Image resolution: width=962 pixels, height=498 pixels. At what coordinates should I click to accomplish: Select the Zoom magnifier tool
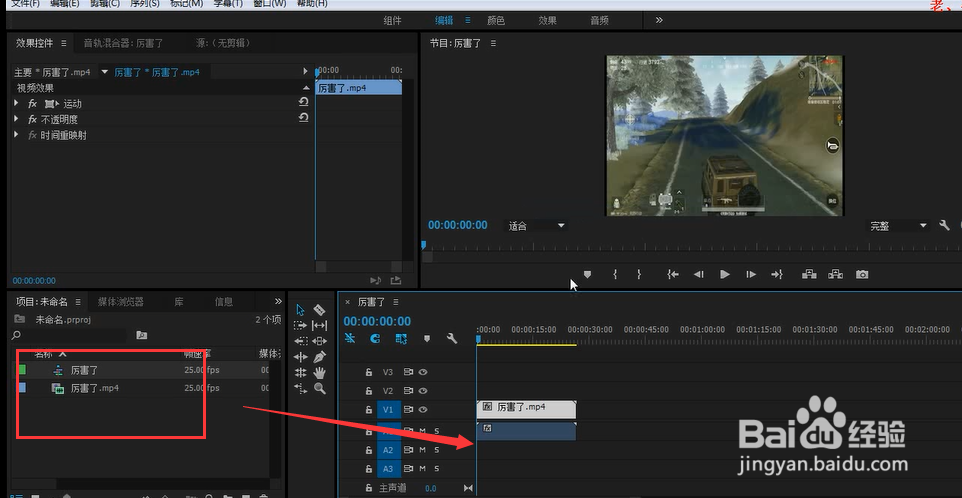point(319,388)
